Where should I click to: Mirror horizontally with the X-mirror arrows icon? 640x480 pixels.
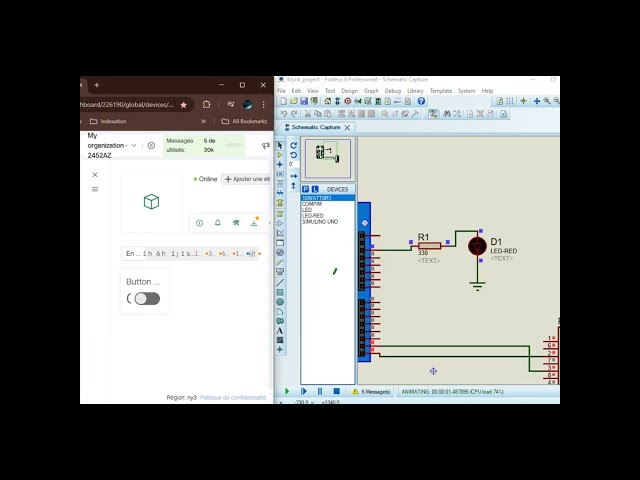click(x=293, y=176)
